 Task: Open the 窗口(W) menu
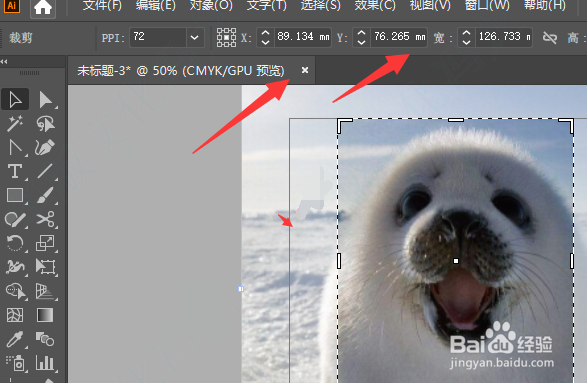pyautogui.click(x=487, y=5)
